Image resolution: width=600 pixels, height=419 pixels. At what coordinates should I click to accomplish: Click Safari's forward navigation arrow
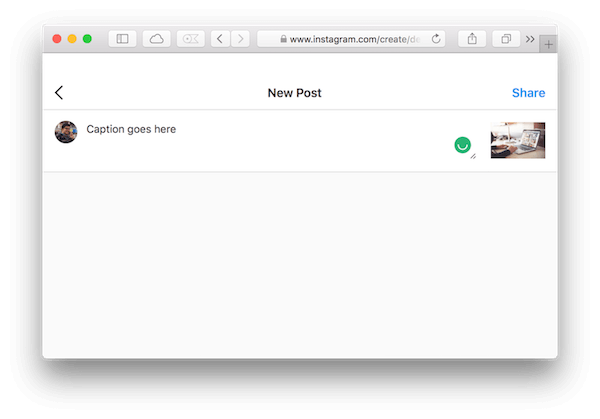[x=239, y=39]
